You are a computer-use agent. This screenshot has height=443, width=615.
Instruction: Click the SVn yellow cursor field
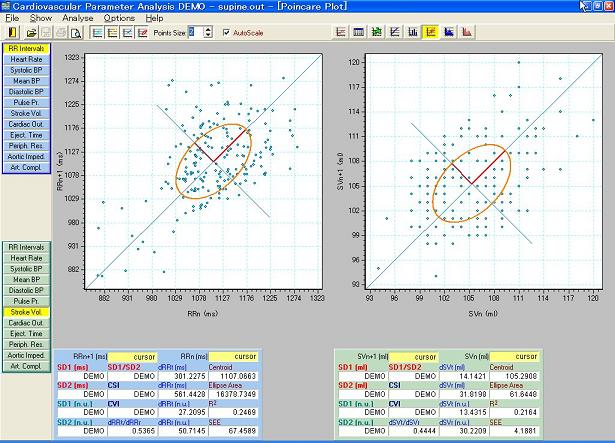tap(514, 356)
